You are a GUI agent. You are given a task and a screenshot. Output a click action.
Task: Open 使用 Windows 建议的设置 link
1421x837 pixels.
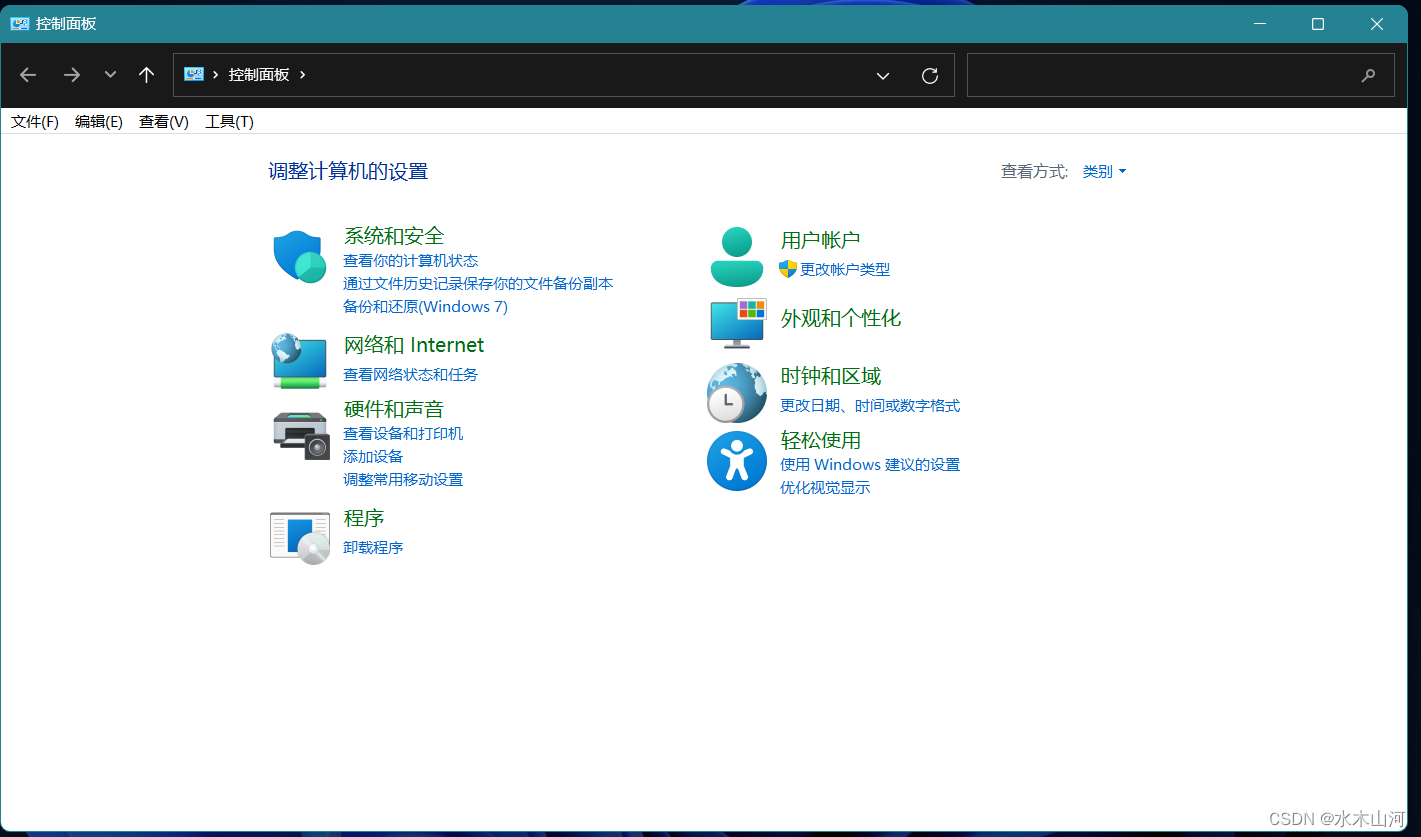[870, 464]
